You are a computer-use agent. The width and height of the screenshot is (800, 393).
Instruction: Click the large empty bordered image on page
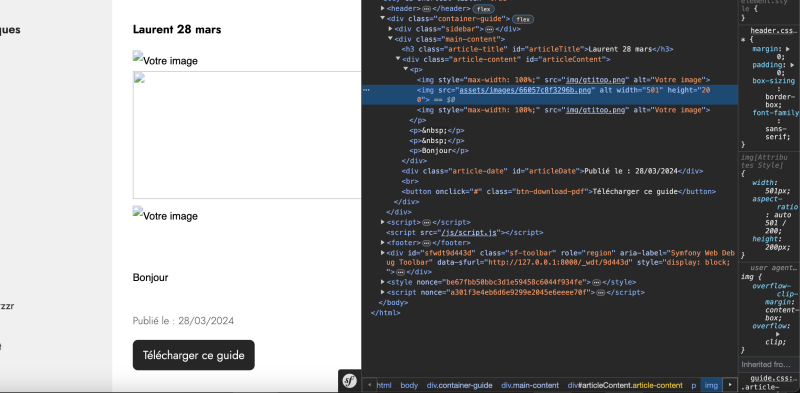(247, 135)
